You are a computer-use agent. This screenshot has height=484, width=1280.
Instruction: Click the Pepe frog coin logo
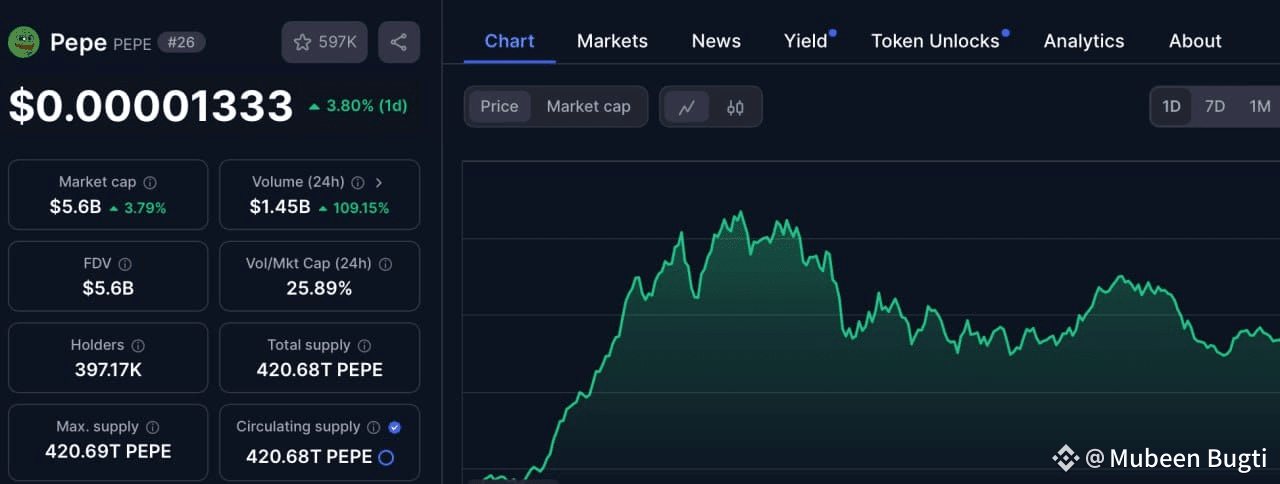click(24, 42)
